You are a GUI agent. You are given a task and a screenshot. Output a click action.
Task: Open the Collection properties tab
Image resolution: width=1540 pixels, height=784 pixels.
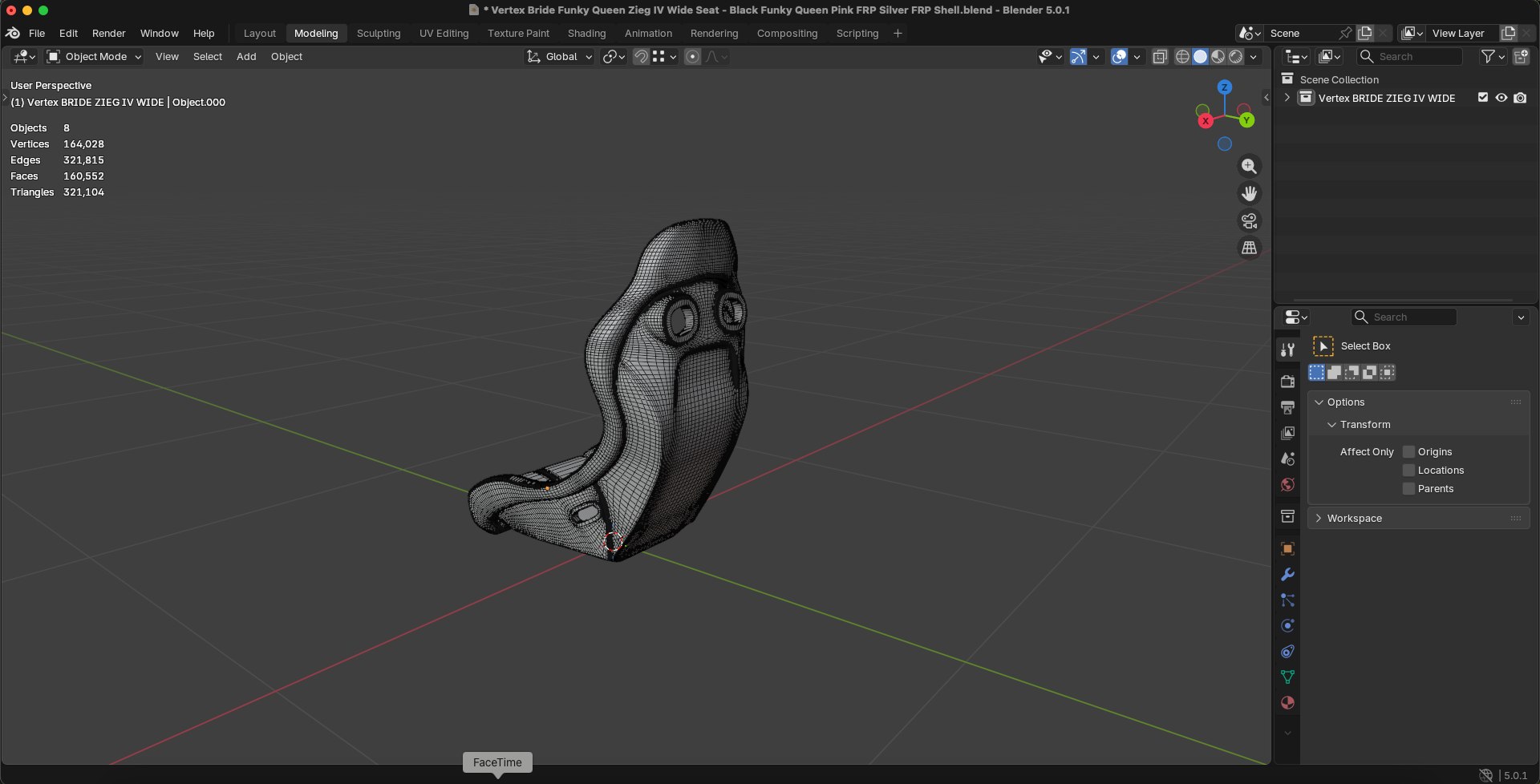[1287, 516]
